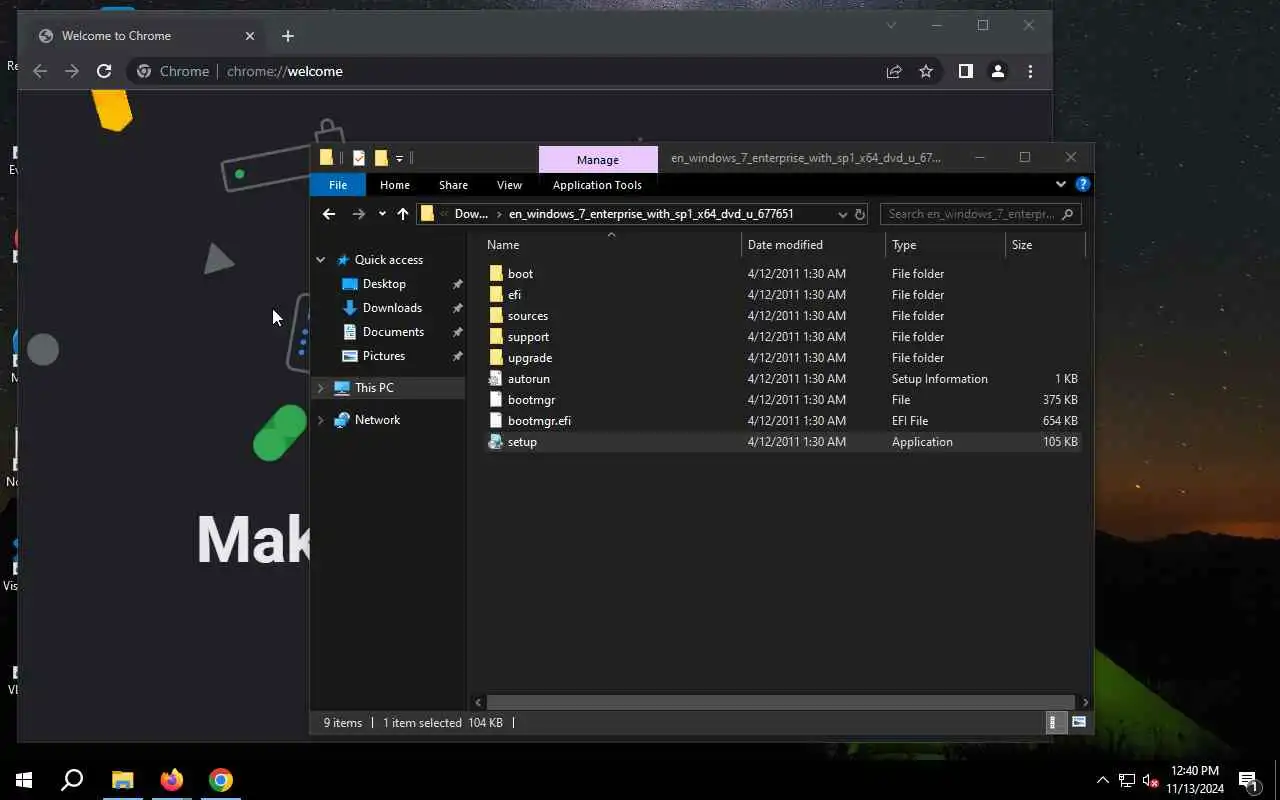Select Desktop in Quick access
1280x800 pixels.
click(x=384, y=284)
